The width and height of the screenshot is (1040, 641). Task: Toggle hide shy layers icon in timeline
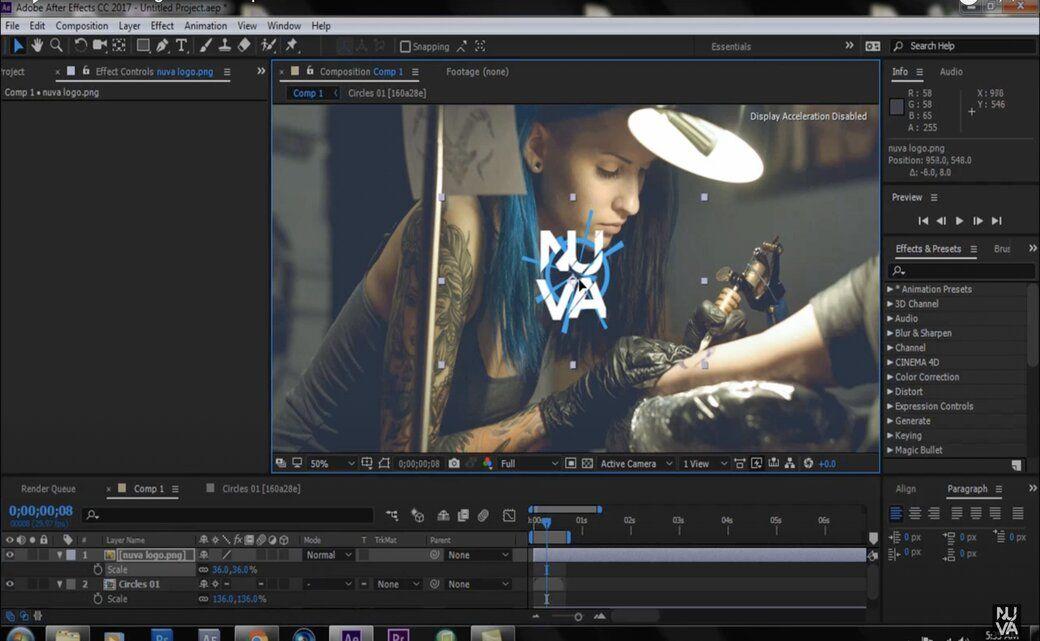443,515
